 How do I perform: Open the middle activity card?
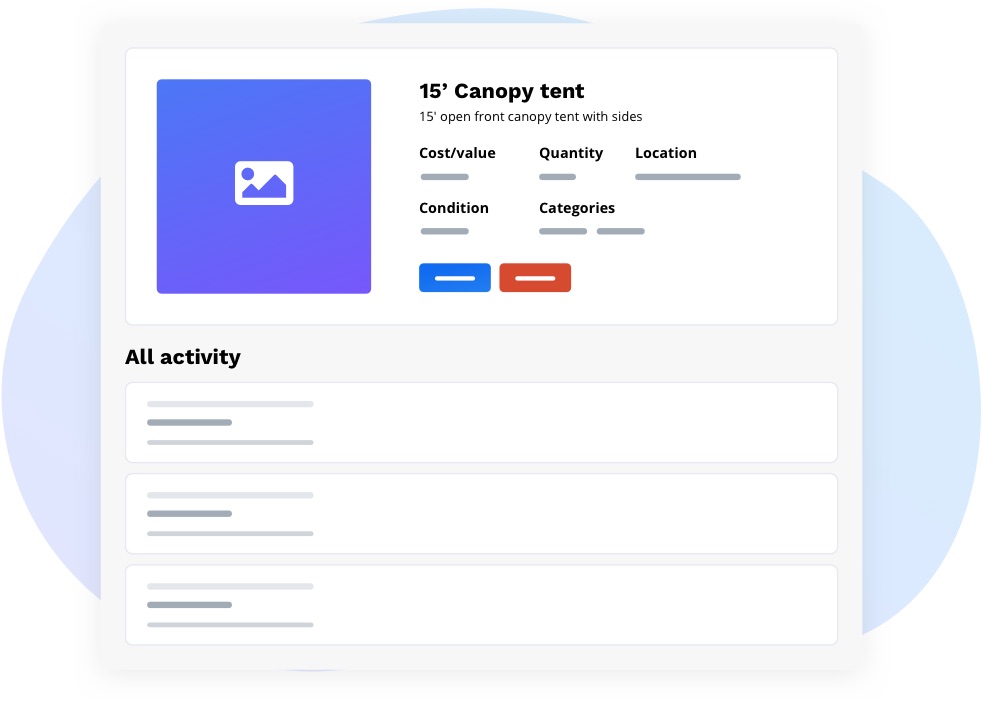[481, 513]
